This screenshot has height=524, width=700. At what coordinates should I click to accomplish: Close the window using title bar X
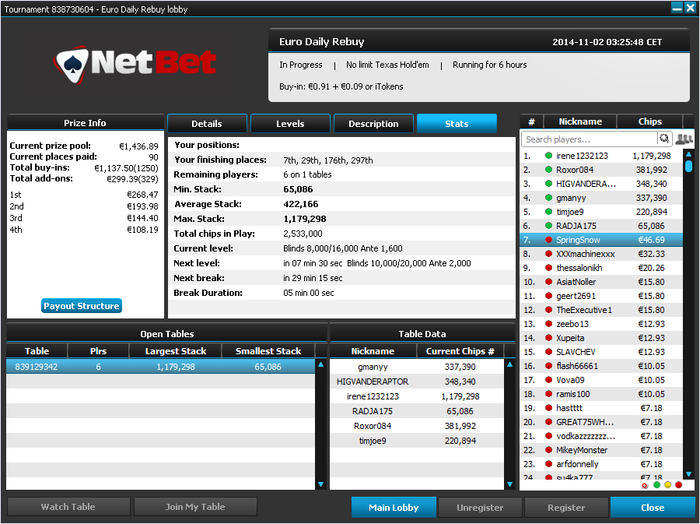tap(690, 8)
